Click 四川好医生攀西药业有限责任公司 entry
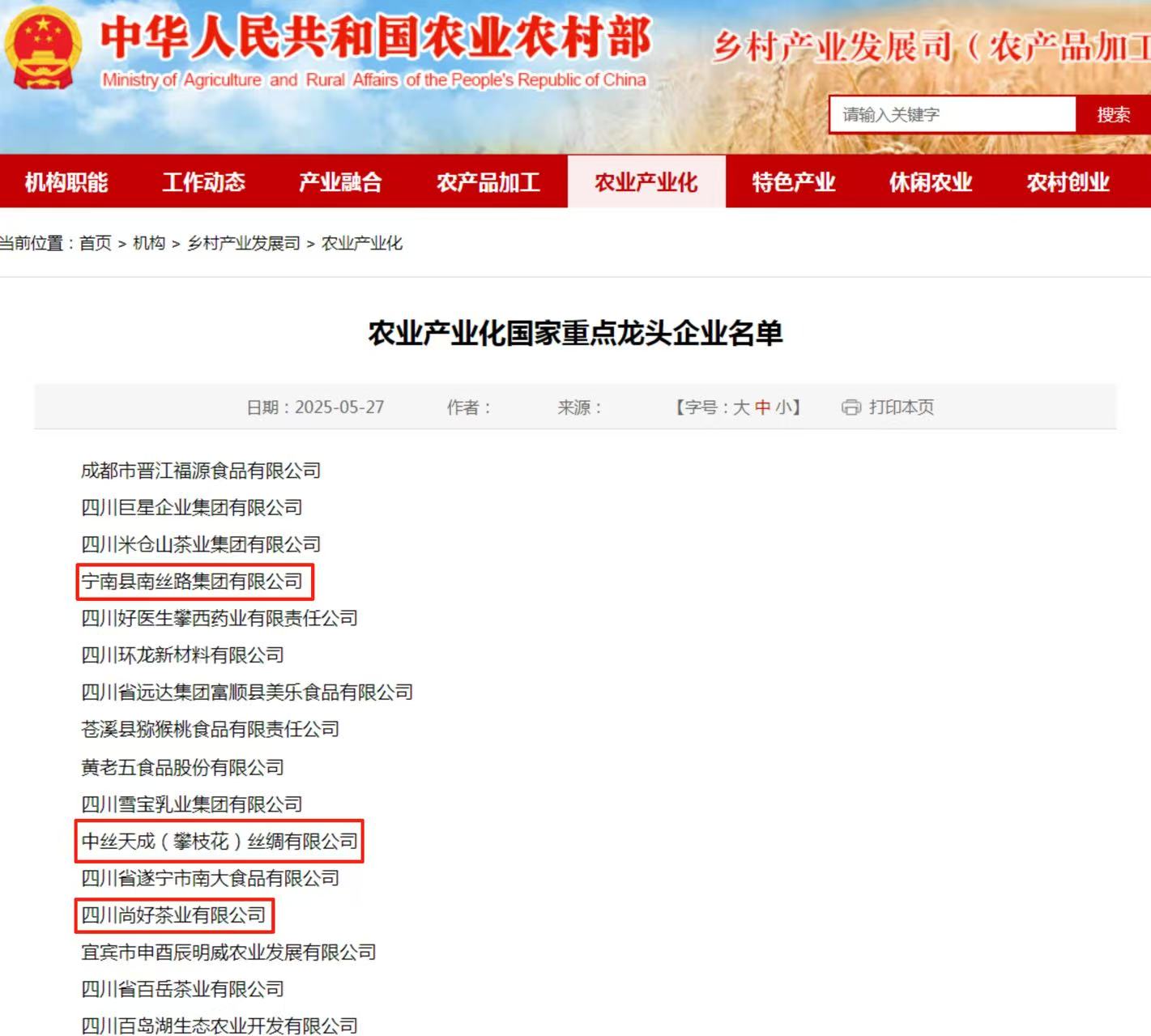1151x1036 pixels. (x=220, y=618)
